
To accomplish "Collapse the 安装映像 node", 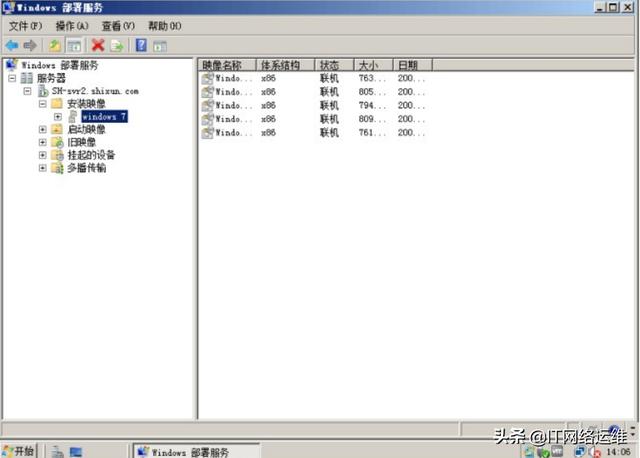I will tap(42, 104).
